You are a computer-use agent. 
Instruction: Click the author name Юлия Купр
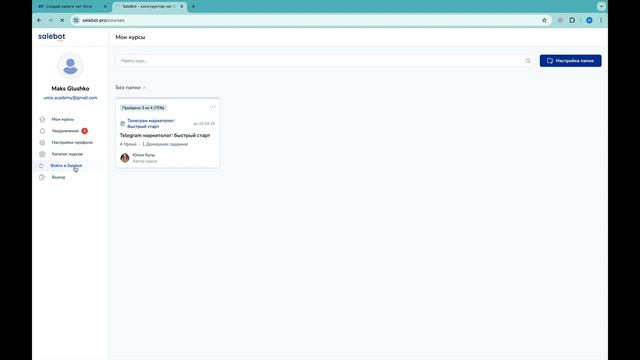click(x=144, y=155)
